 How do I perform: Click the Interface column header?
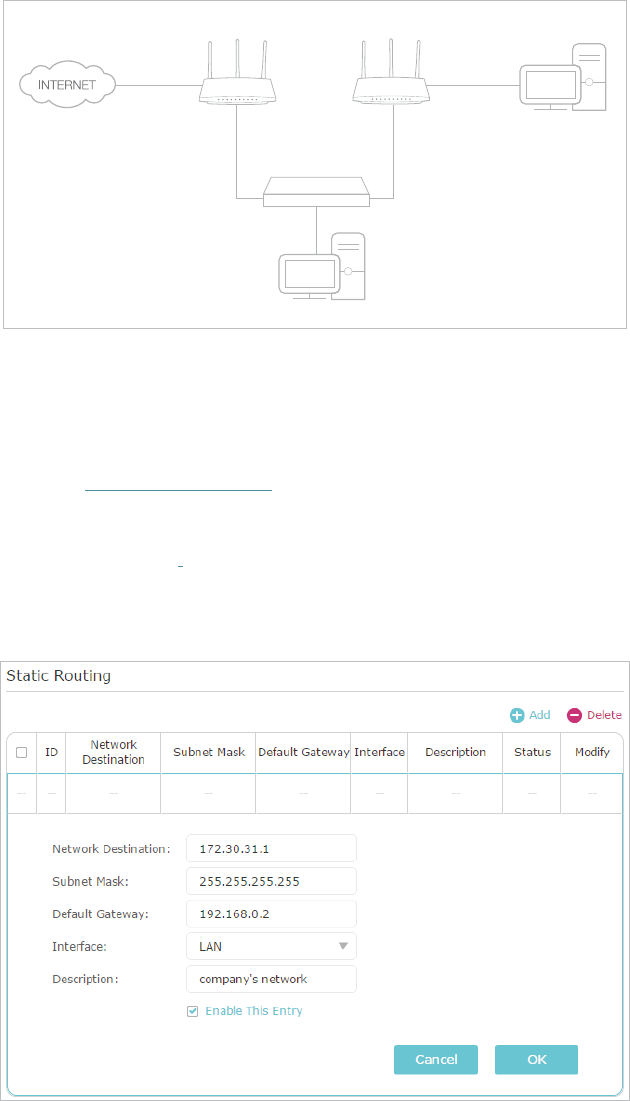(x=379, y=752)
